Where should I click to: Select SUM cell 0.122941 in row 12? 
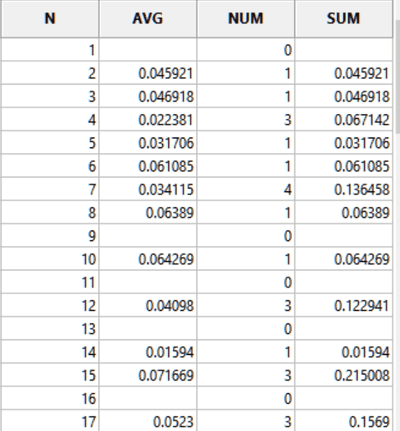pos(343,306)
